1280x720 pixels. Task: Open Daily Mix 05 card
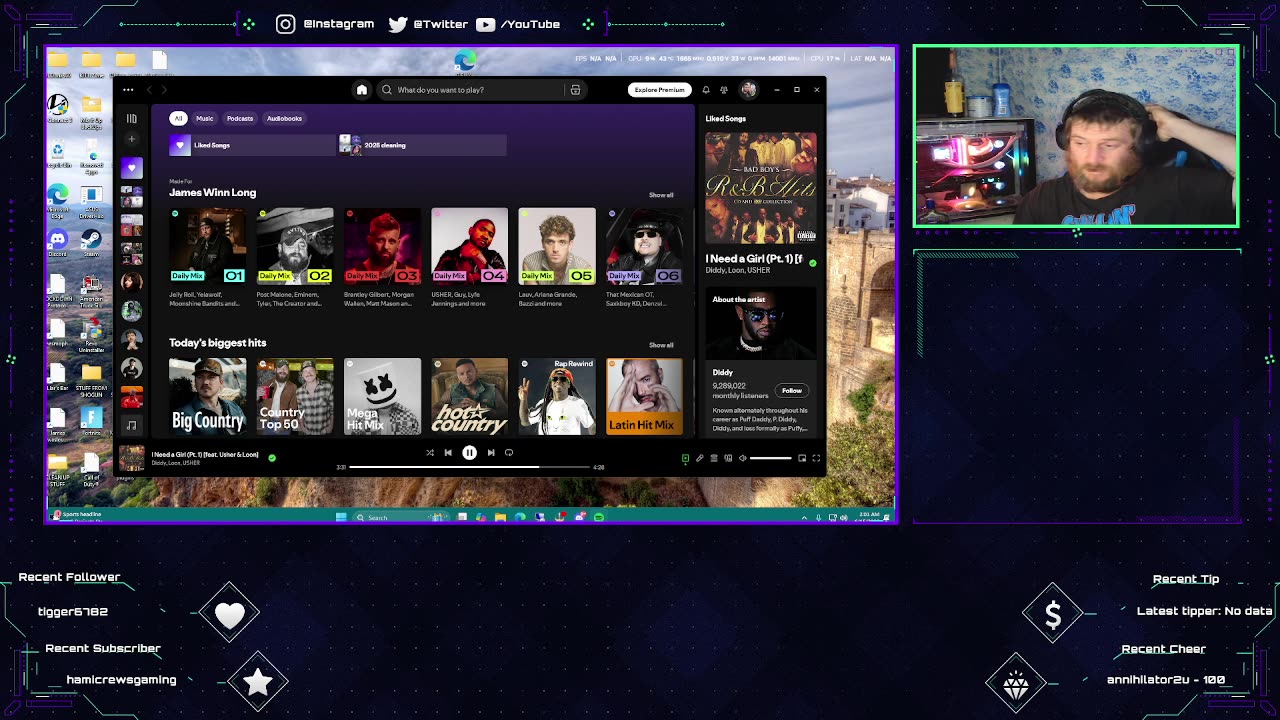(557, 258)
